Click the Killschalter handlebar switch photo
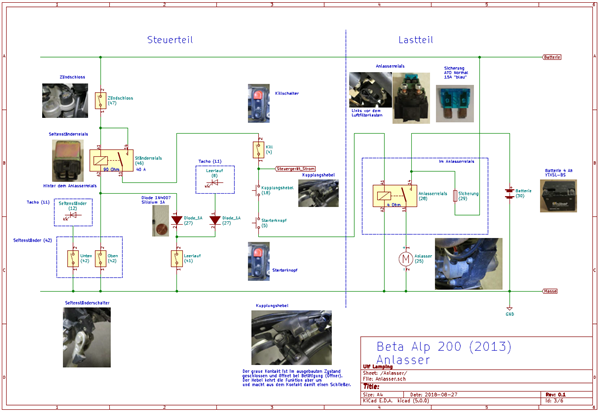Viewport: 600px width, 412px height. (x=259, y=103)
